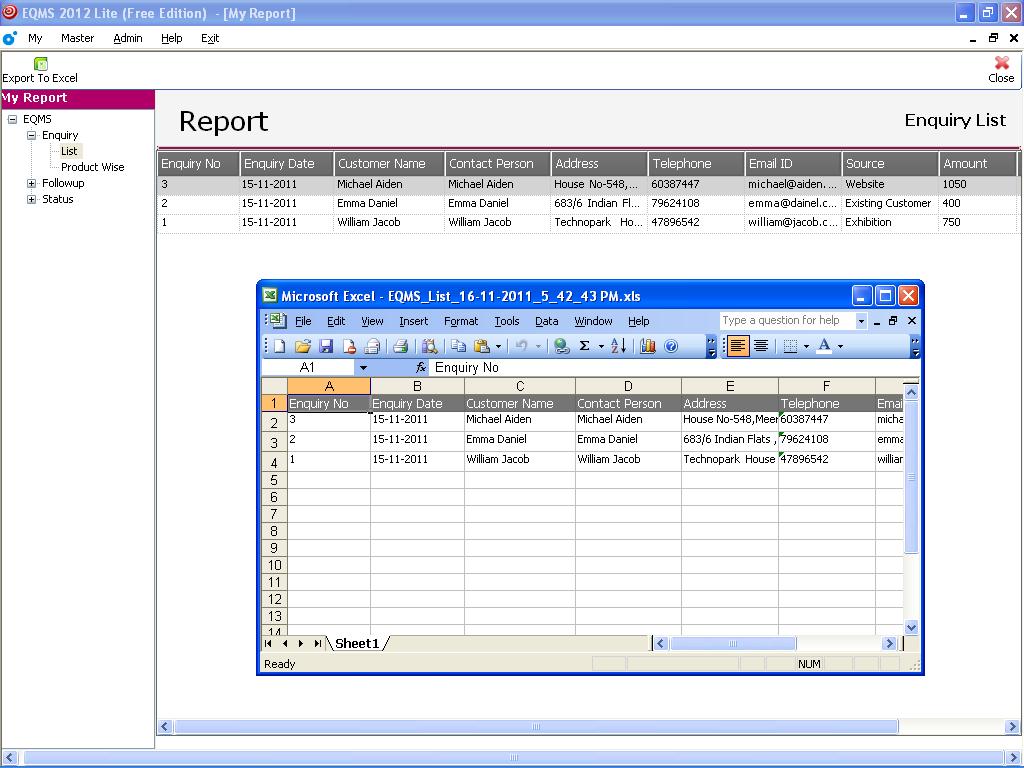The width and height of the screenshot is (1024, 768).
Task: Click the Excel Help question-mark icon
Action: pyautogui.click(x=671, y=346)
